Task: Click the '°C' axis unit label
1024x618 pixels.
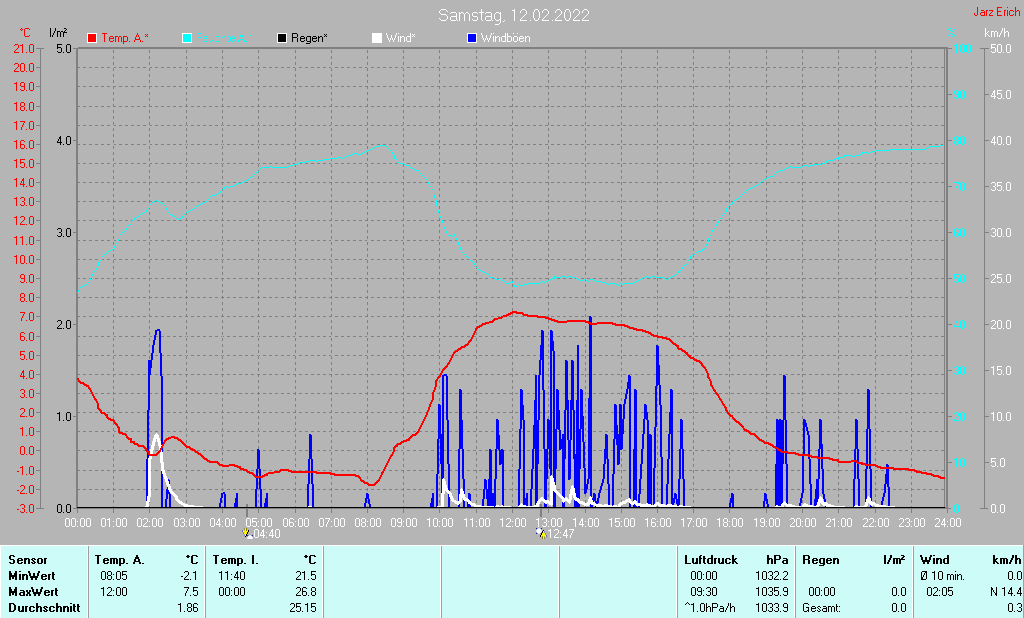Action: [x=25, y=33]
